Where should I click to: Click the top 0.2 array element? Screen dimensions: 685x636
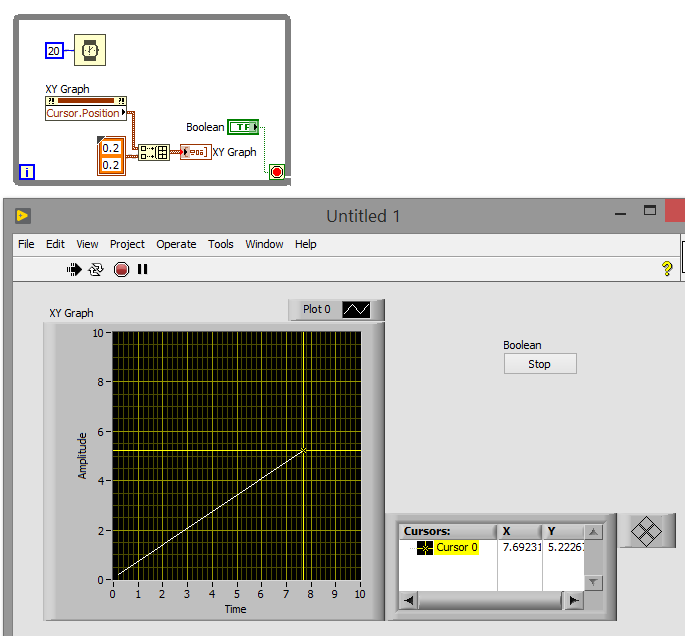[x=111, y=148]
